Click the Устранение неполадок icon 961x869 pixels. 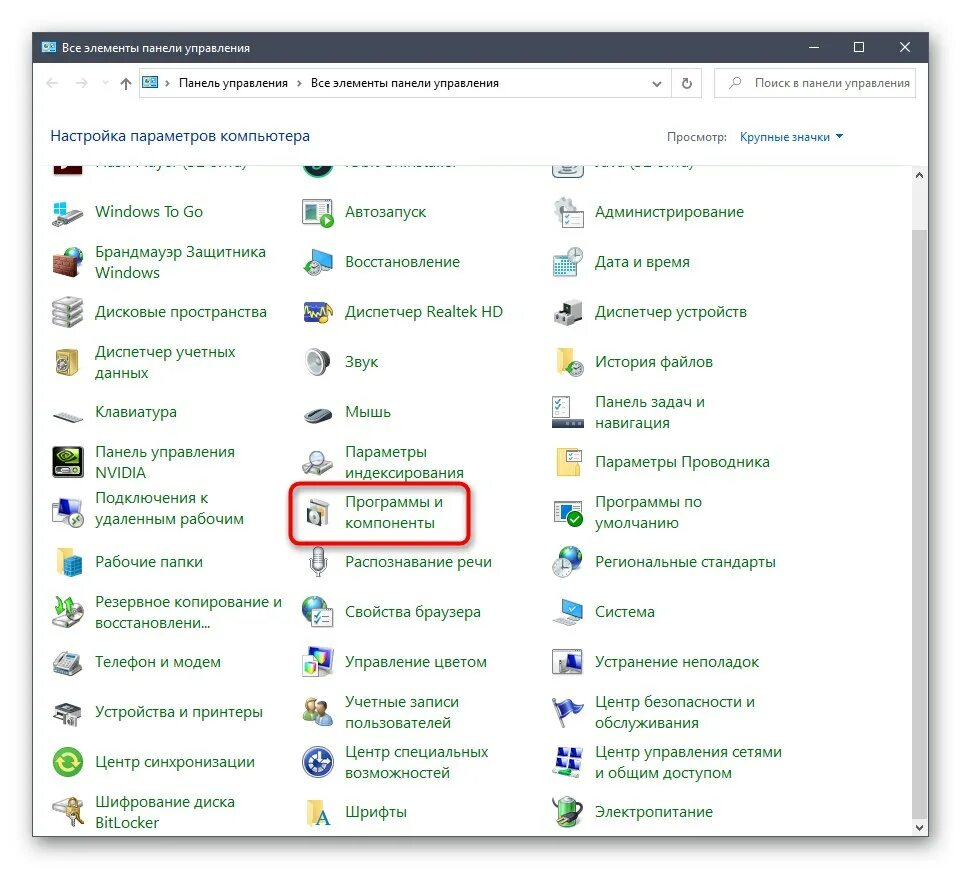(x=568, y=662)
